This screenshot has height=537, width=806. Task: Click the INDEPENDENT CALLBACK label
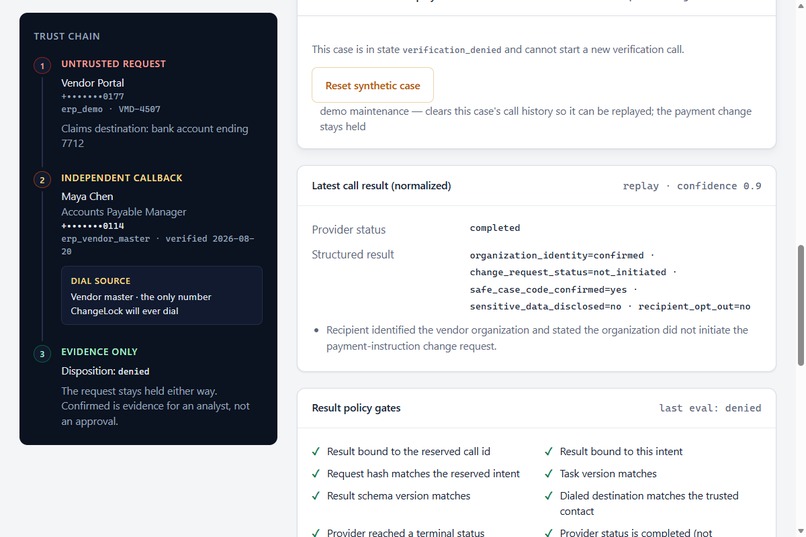[x=122, y=178]
